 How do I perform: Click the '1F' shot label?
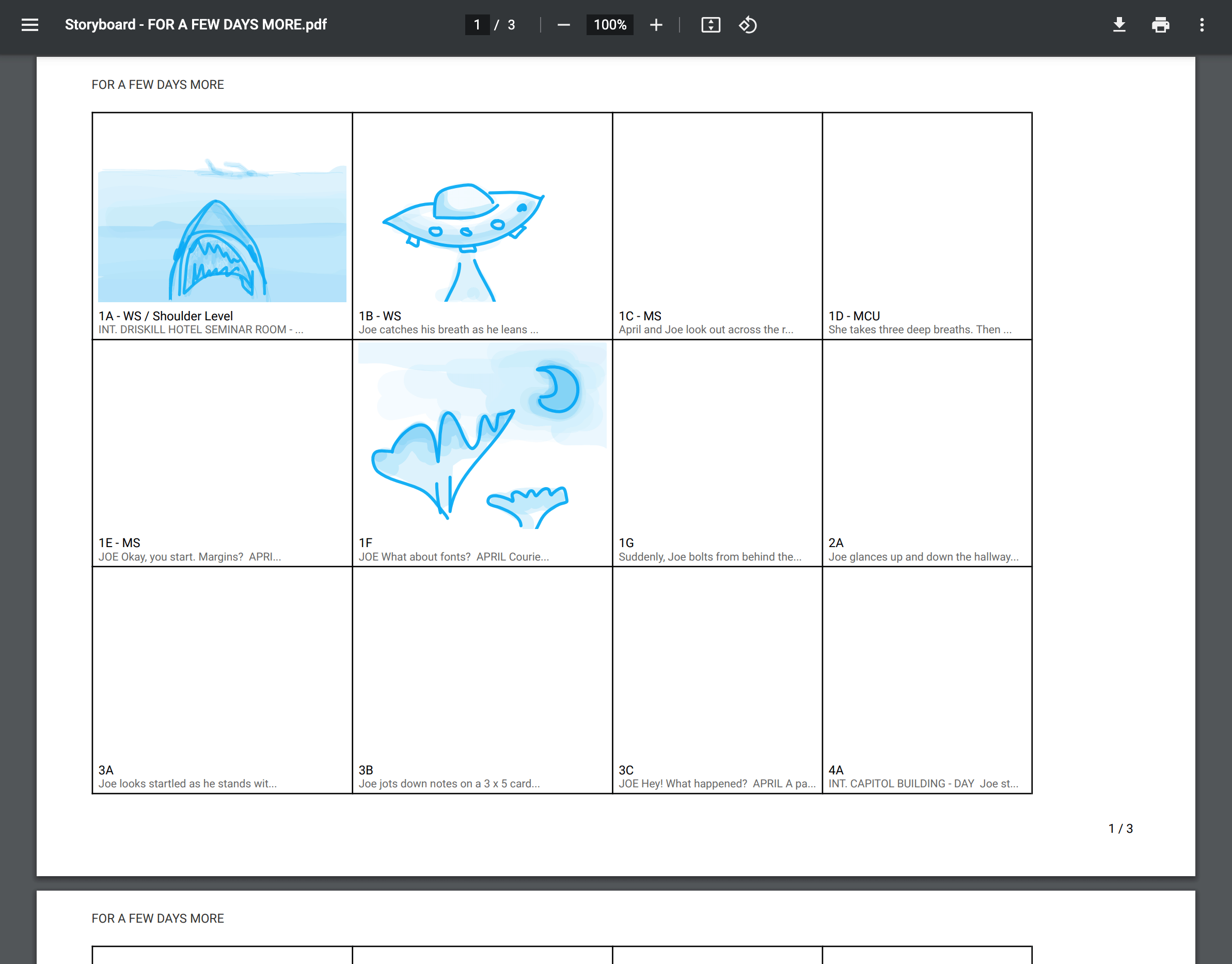pyautogui.click(x=366, y=543)
